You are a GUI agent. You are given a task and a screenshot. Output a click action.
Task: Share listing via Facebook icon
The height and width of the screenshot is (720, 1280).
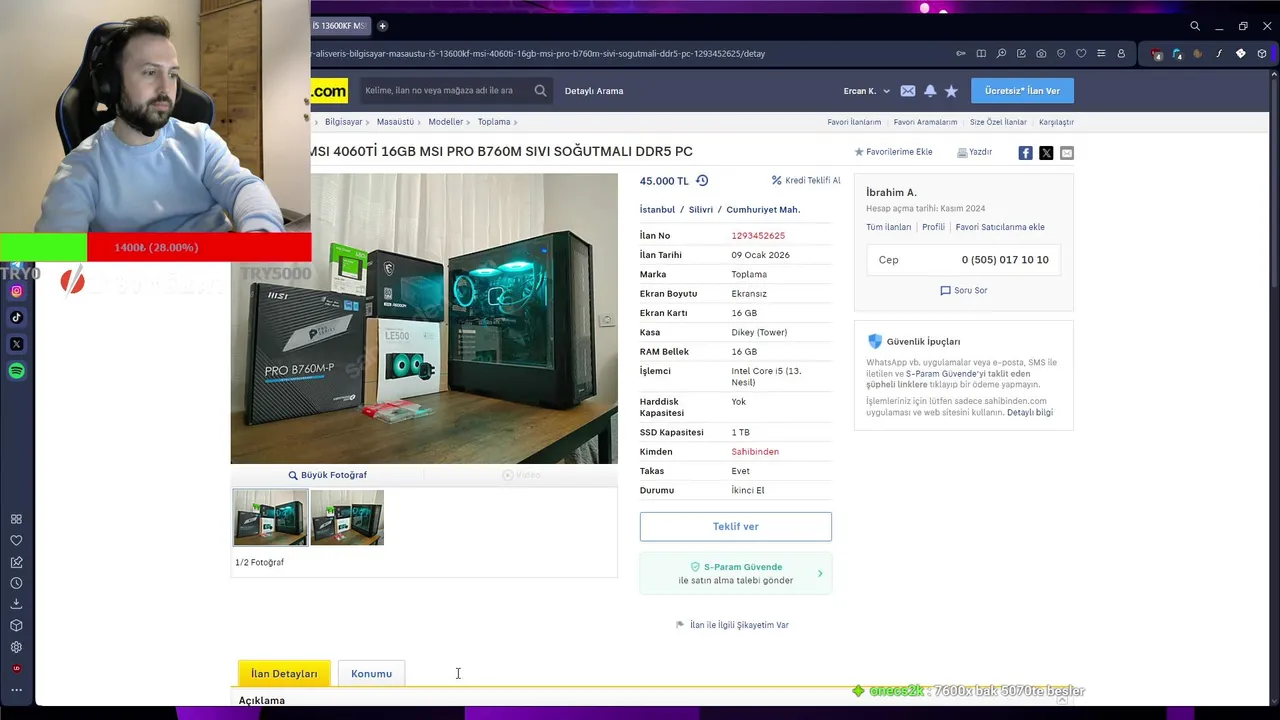(1025, 153)
